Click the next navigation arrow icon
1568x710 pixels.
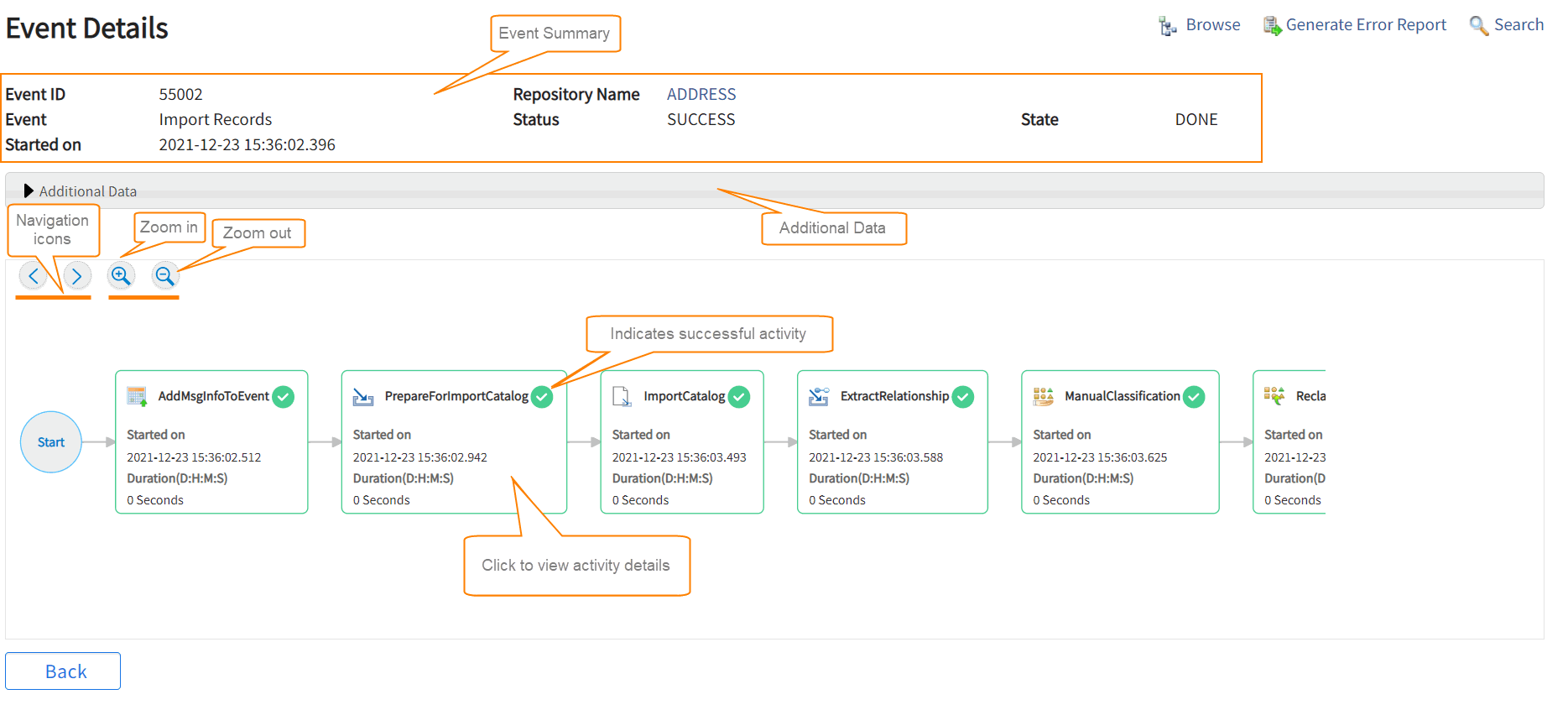[x=77, y=275]
